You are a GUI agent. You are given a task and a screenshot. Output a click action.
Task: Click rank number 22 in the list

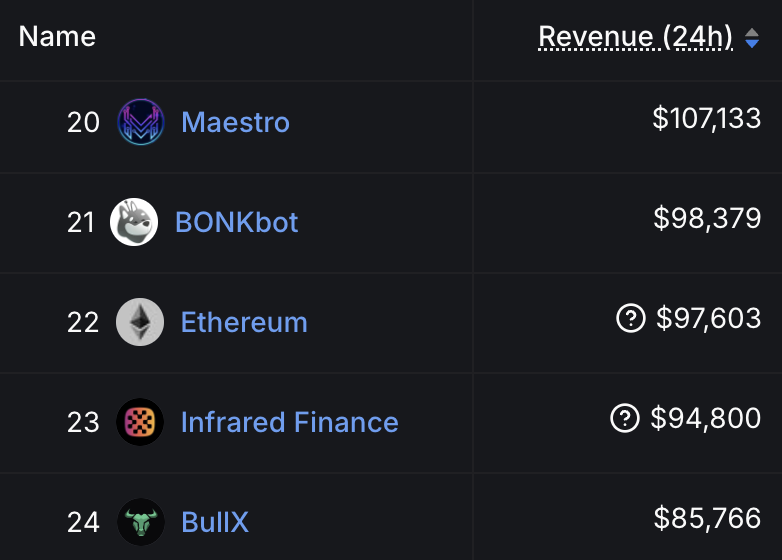[x=83, y=322]
